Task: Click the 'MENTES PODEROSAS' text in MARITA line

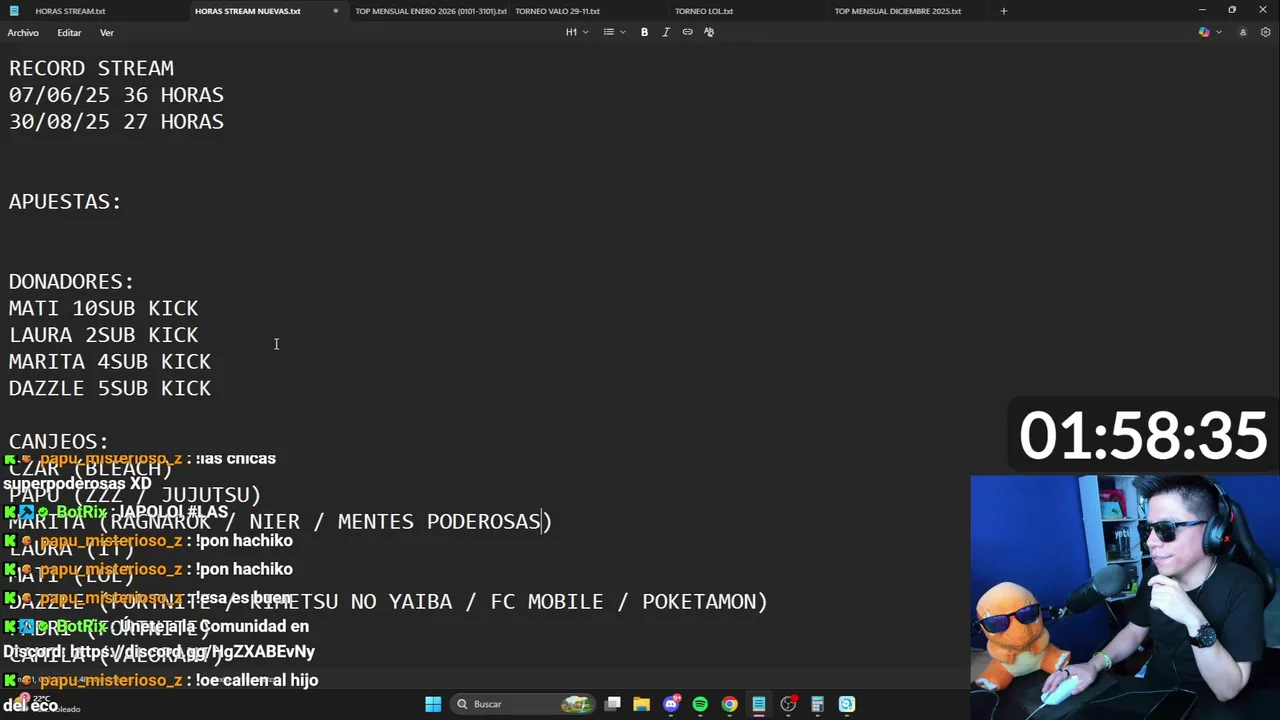Action: (439, 522)
